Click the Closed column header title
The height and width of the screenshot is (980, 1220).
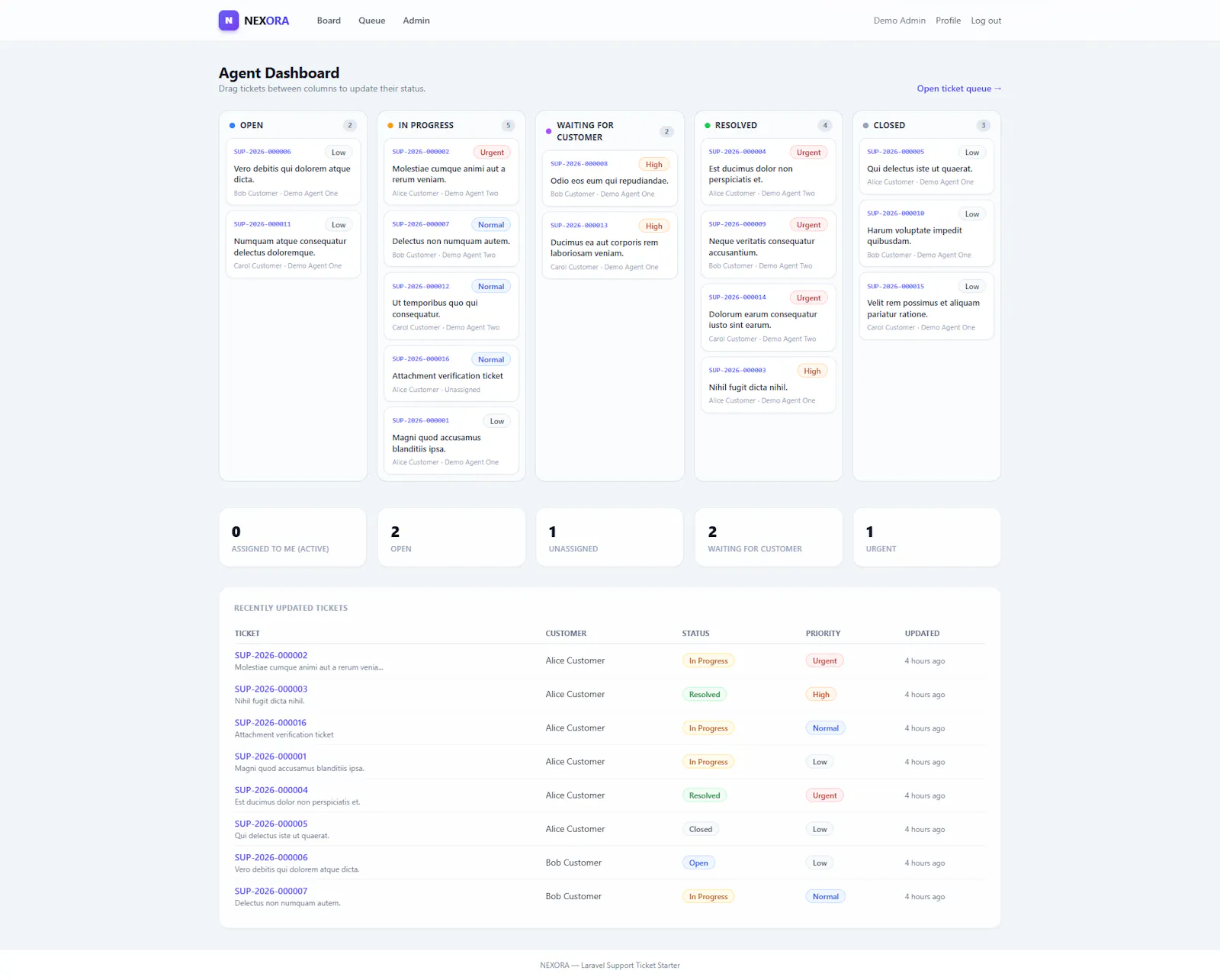889,125
